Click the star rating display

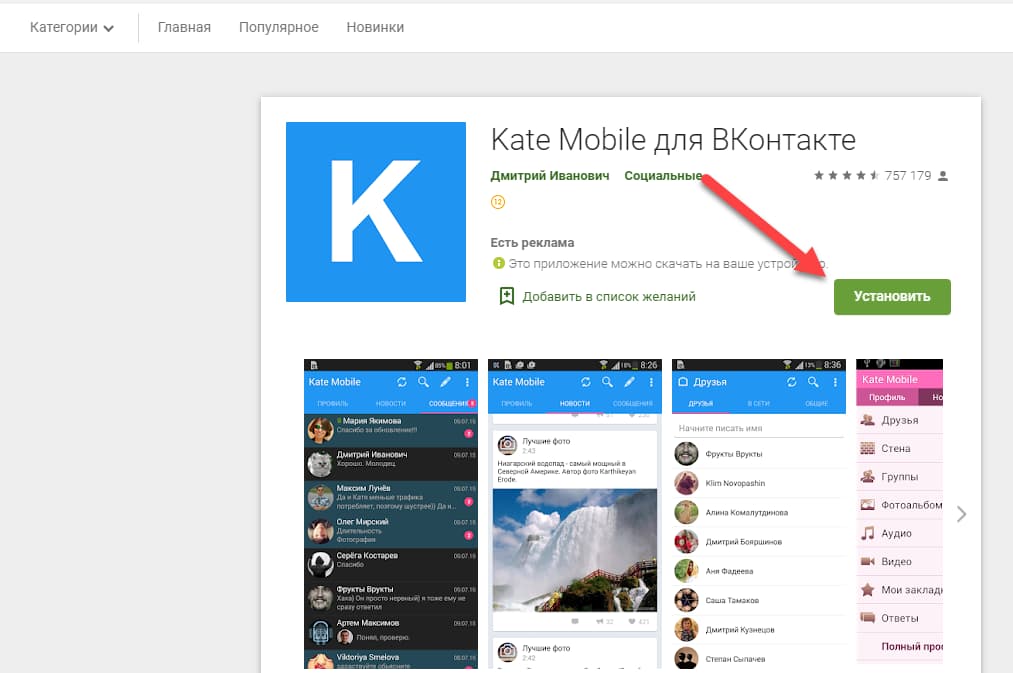pyautogui.click(x=846, y=175)
